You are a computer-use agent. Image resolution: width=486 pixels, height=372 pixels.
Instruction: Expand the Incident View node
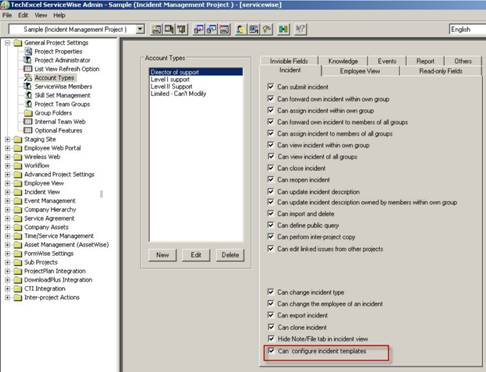[7, 192]
